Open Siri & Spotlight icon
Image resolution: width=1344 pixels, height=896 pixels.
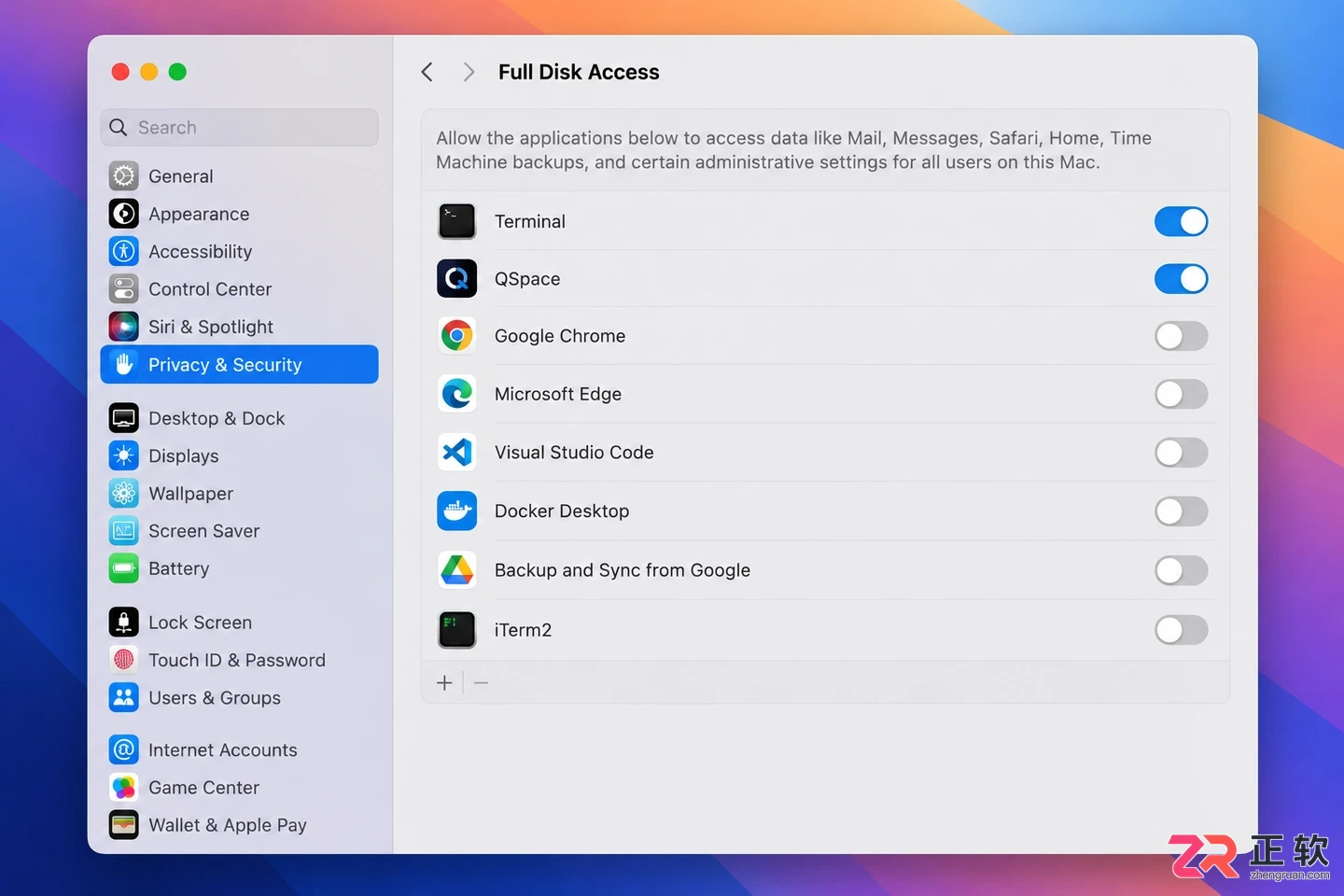[124, 327]
